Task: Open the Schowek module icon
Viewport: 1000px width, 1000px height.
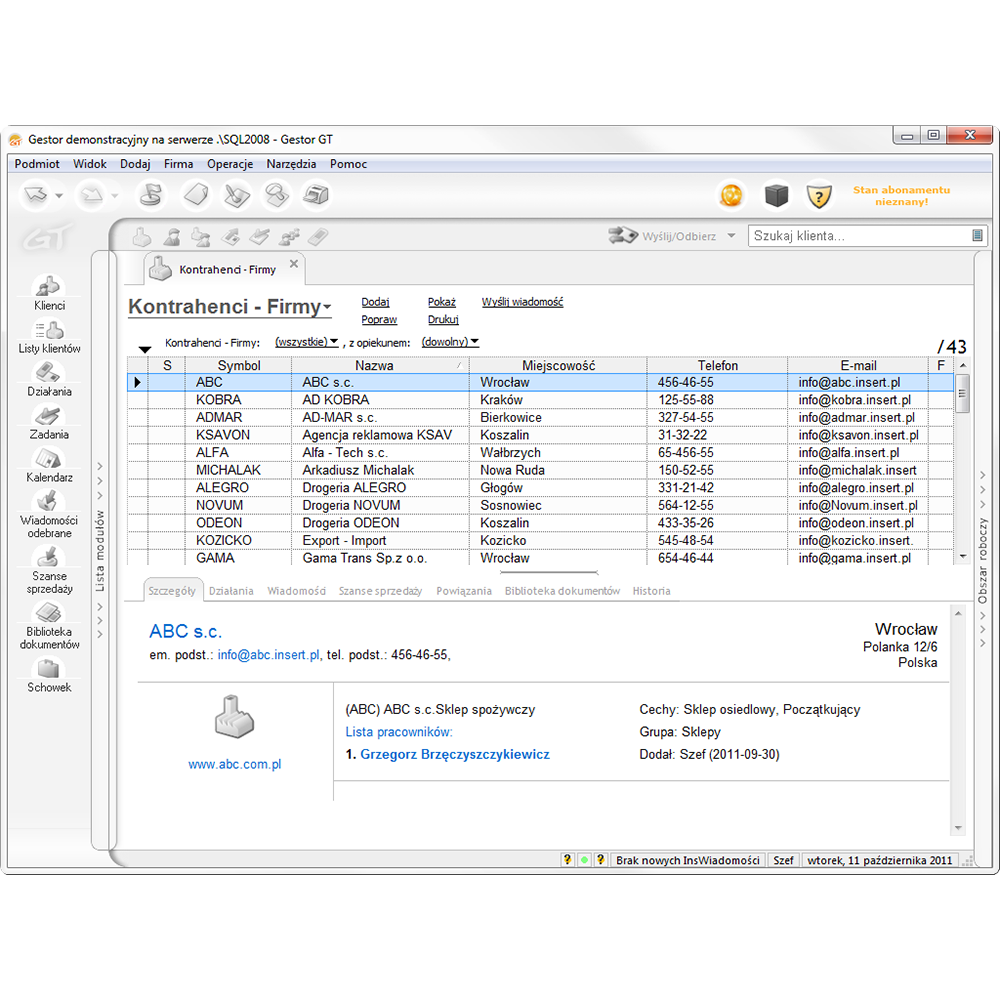Action: point(49,671)
